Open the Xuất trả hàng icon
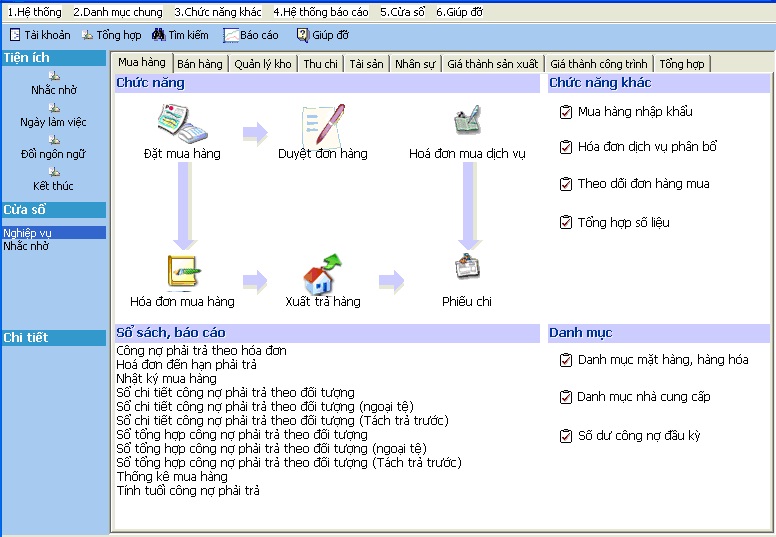The height and width of the screenshot is (537, 776). tap(322, 273)
